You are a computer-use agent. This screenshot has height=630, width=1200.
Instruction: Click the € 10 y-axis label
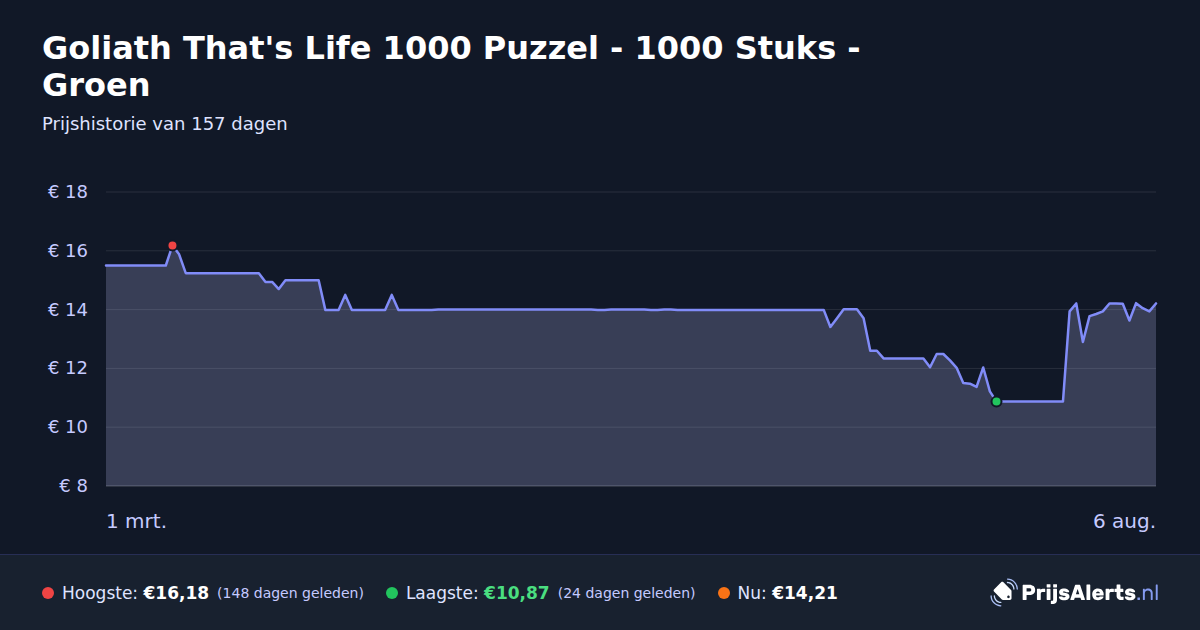click(x=68, y=427)
